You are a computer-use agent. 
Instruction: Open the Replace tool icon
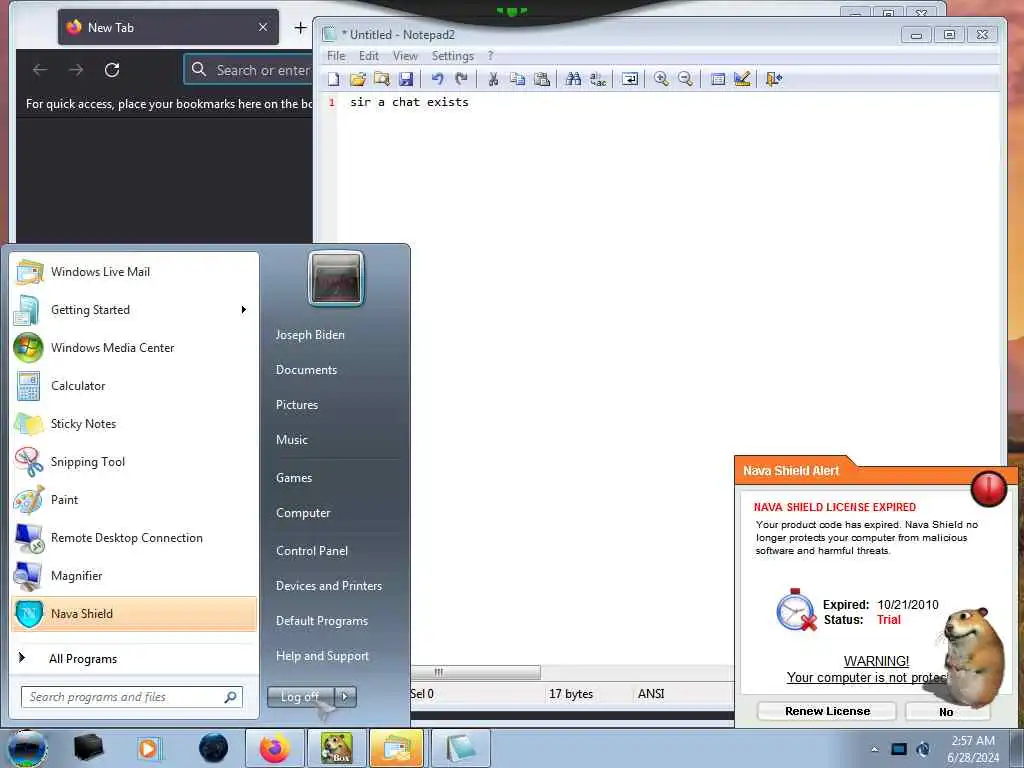point(598,79)
